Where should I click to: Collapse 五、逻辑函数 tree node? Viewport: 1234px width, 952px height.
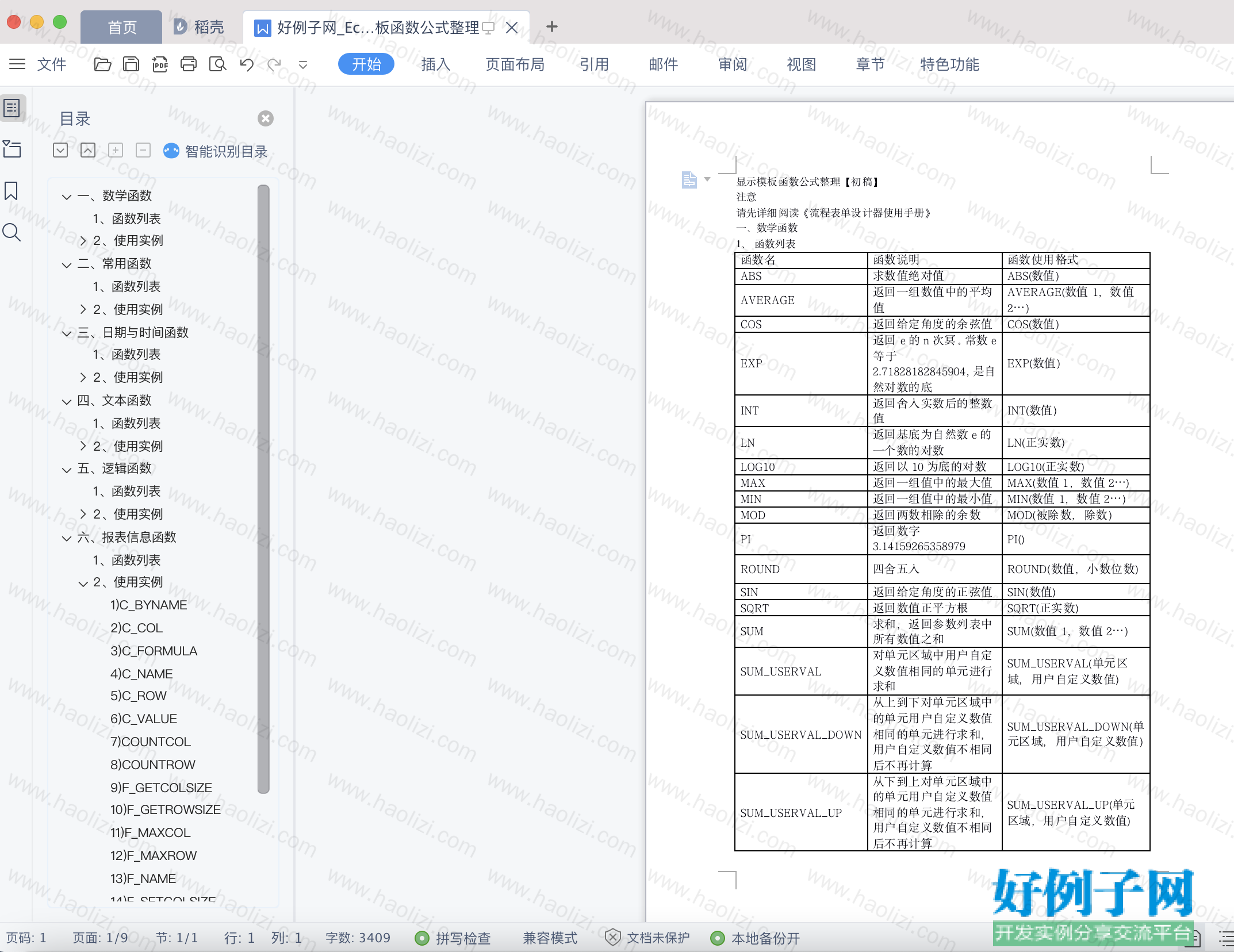point(67,469)
